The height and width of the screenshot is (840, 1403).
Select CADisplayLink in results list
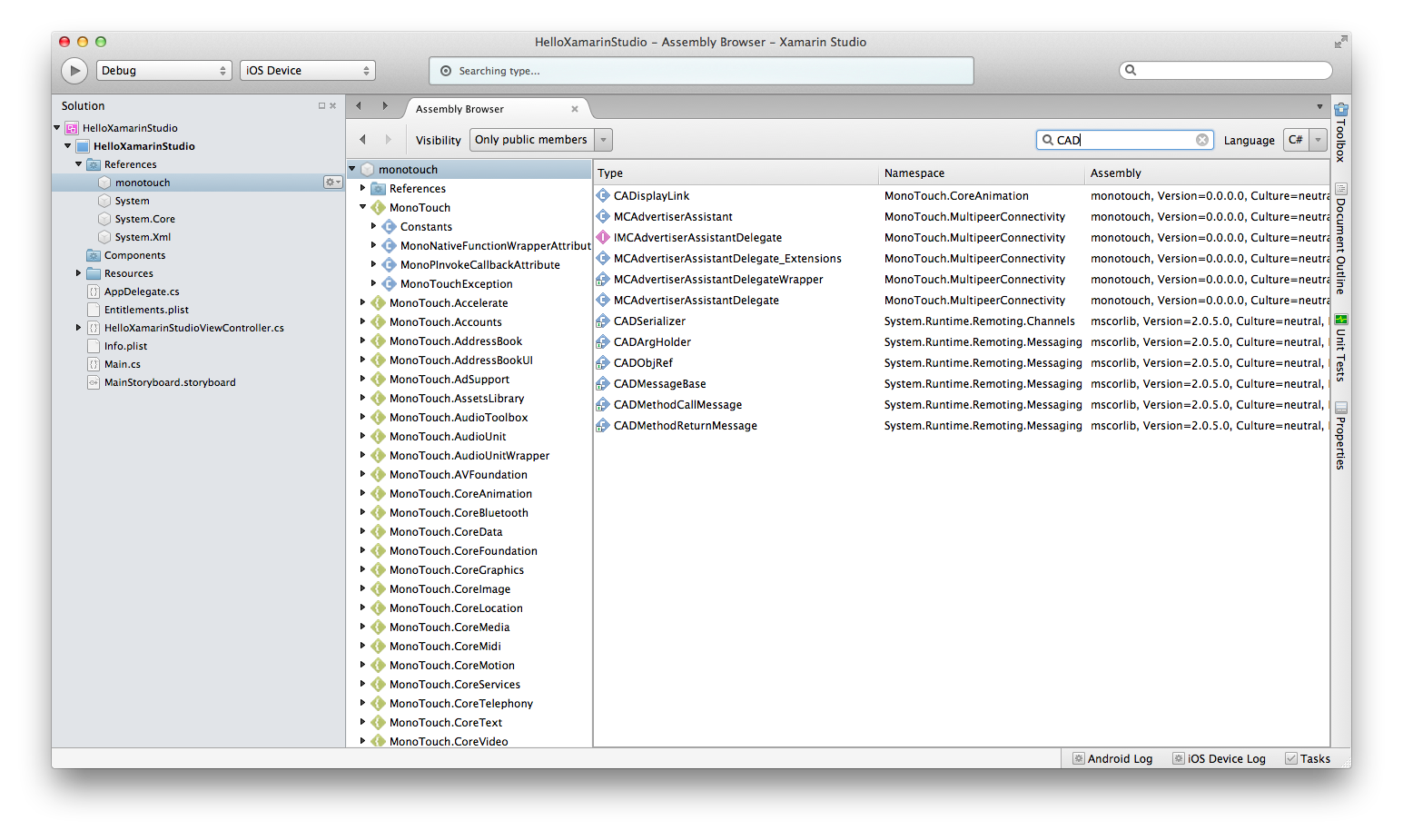tap(651, 196)
